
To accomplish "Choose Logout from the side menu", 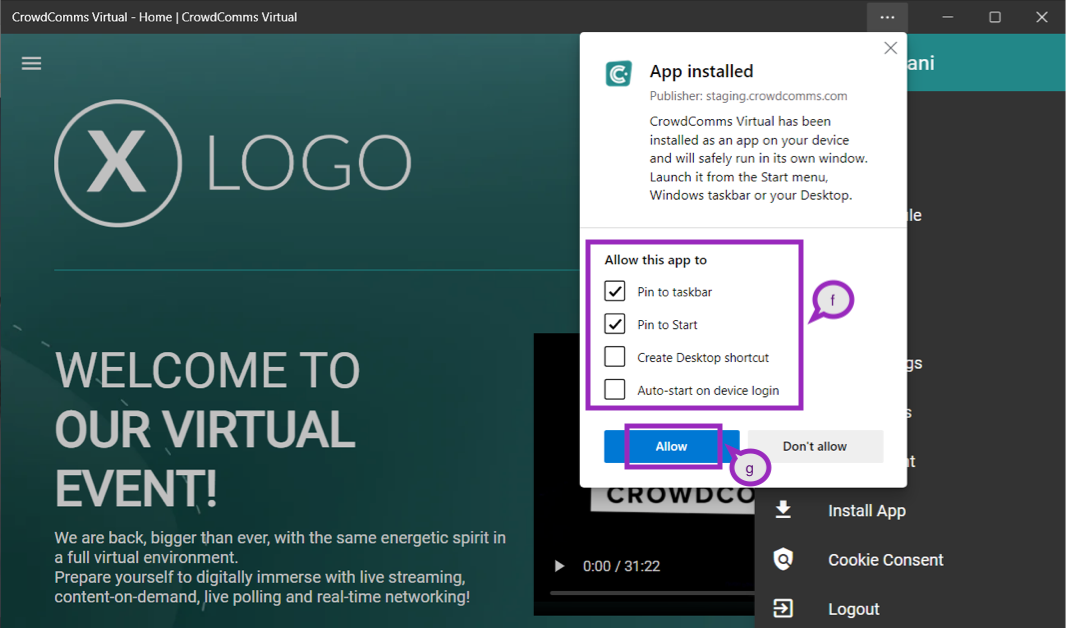I will pos(853,609).
